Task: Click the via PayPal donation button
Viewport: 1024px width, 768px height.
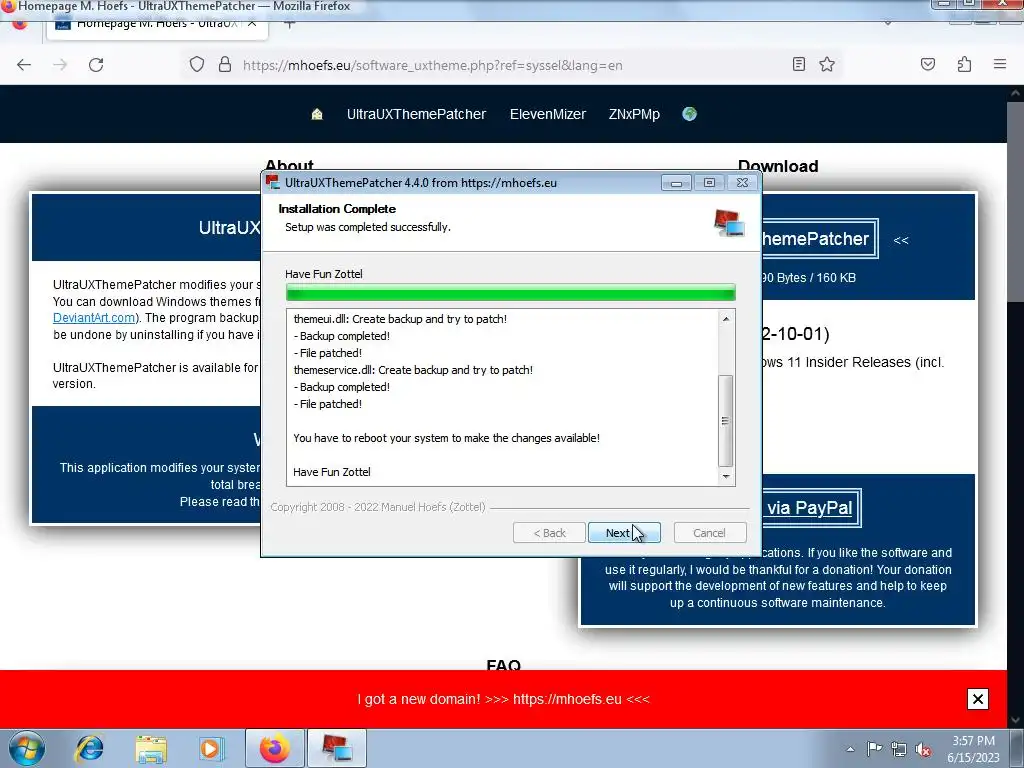Action: [810, 508]
